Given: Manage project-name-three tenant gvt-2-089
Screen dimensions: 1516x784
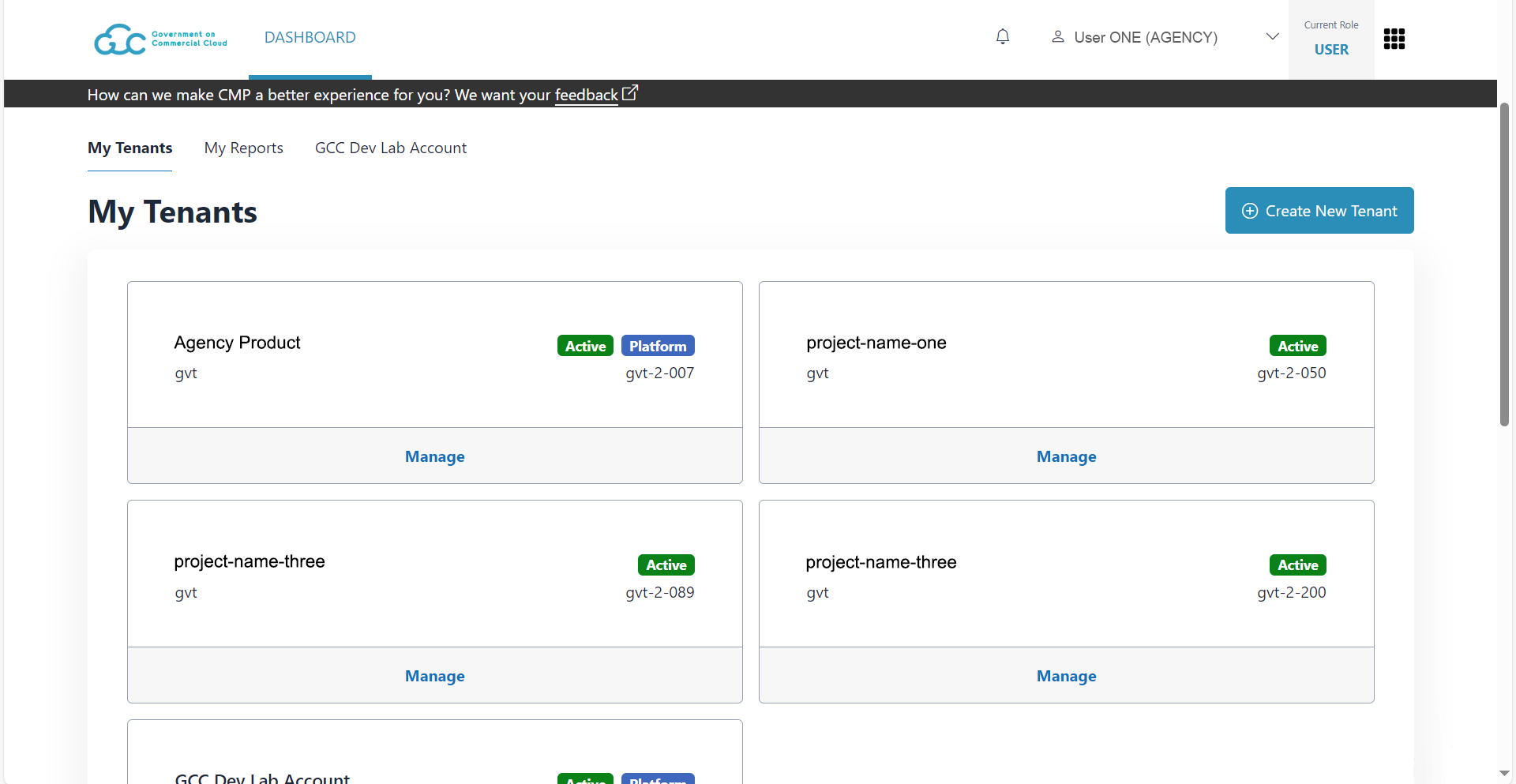Looking at the screenshot, I should pyautogui.click(x=435, y=676).
